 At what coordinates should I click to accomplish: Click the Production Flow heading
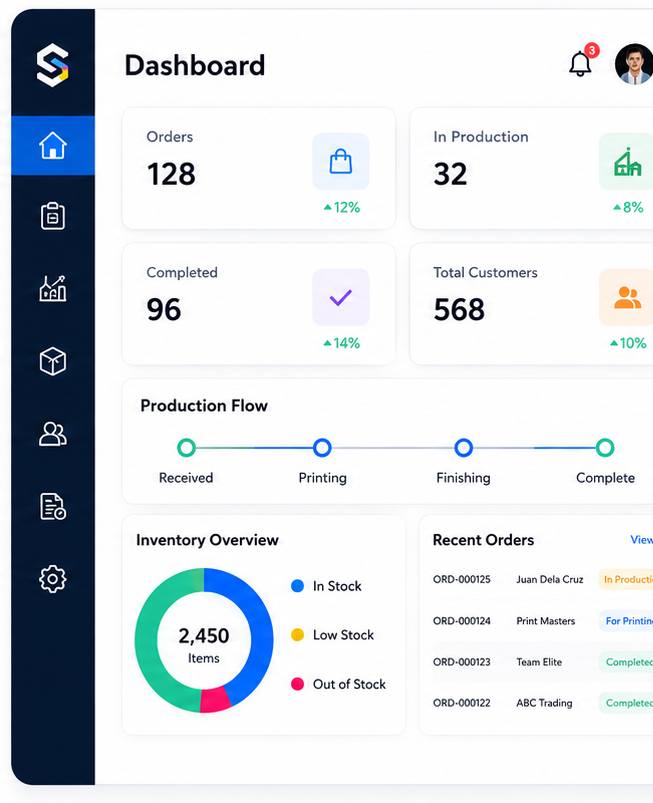tap(204, 406)
